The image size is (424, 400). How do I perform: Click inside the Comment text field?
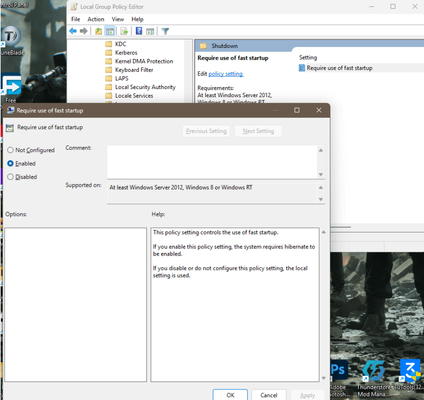(x=212, y=162)
